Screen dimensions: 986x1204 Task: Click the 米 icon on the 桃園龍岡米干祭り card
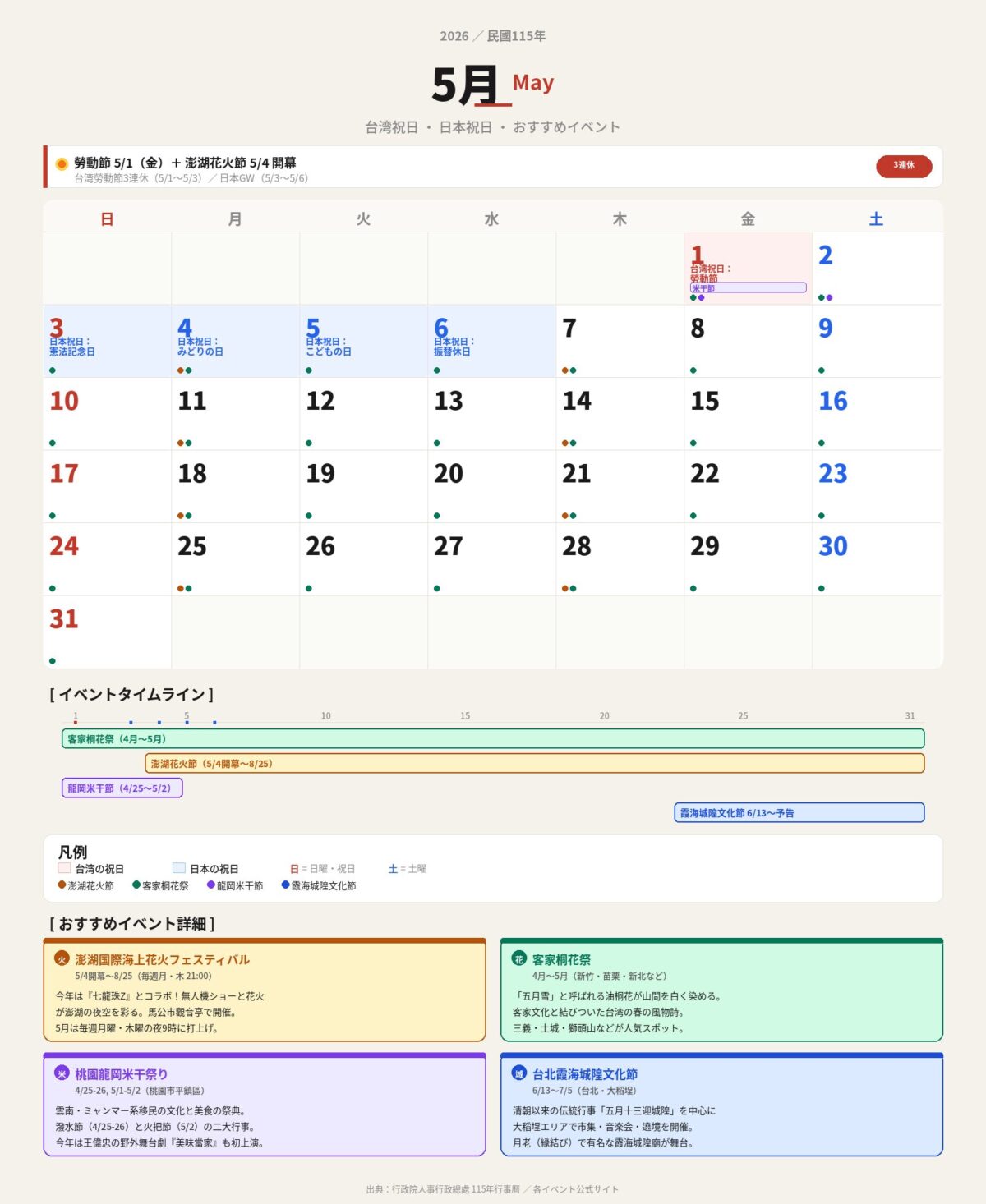62,1073
